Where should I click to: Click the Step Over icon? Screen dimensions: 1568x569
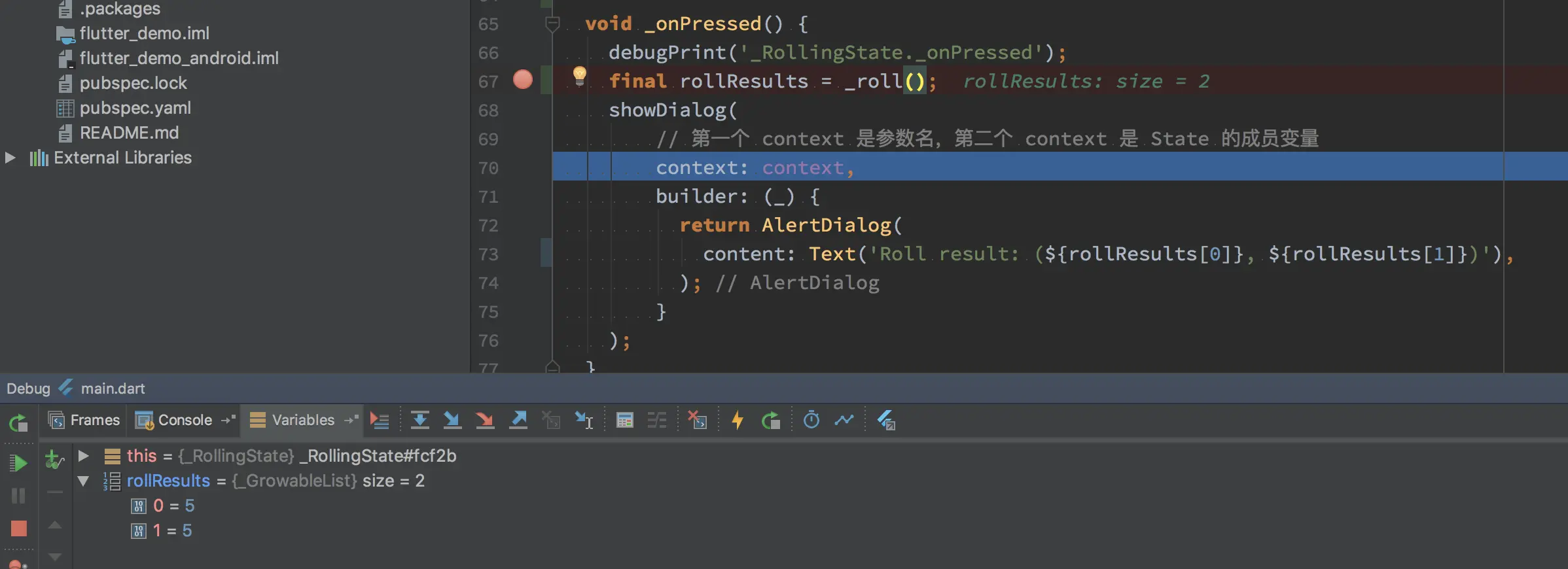[419, 420]
